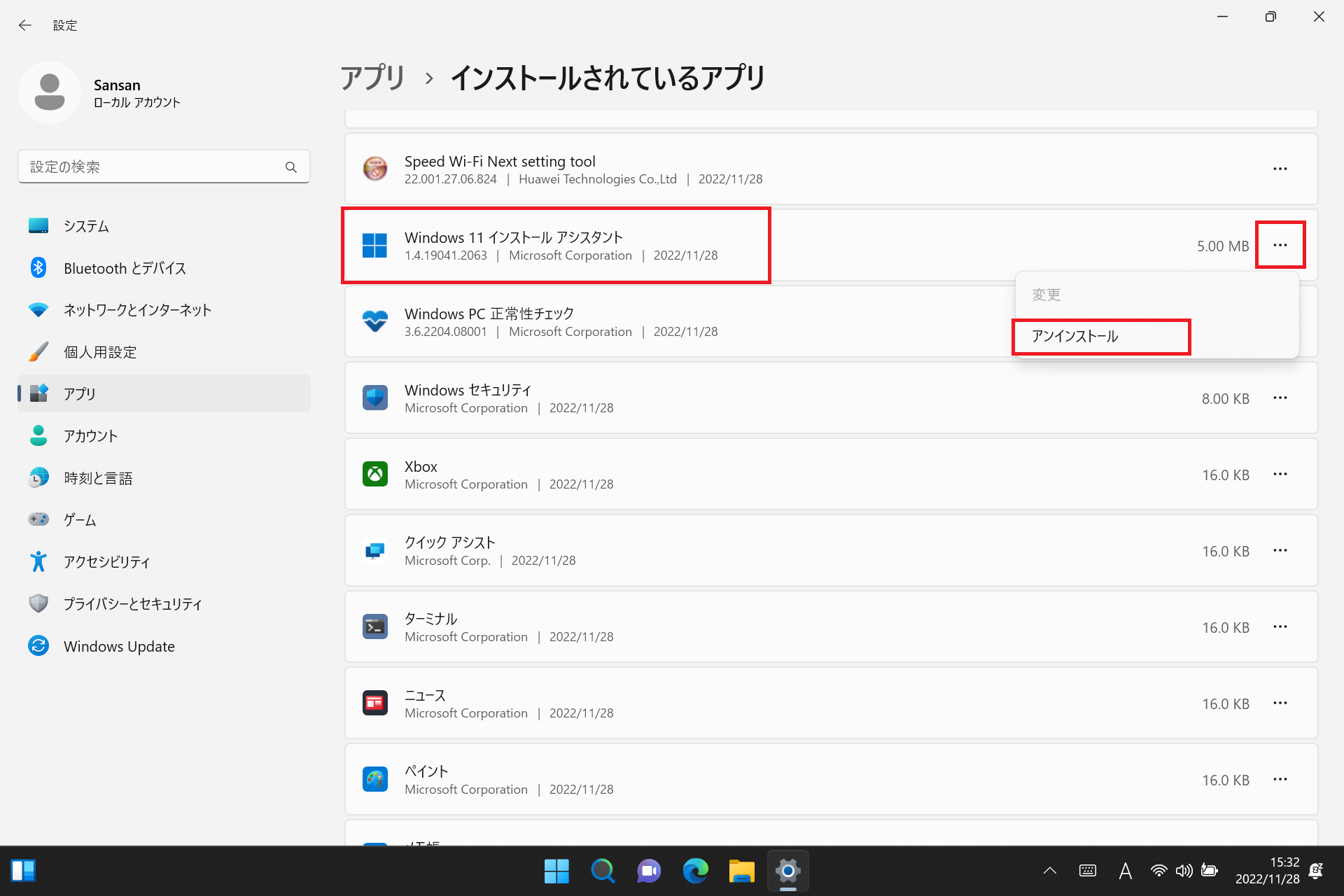Open アクセシビリティ settings
The height and width of the screenshot is (896, 1344).
[x=164, y=562]
